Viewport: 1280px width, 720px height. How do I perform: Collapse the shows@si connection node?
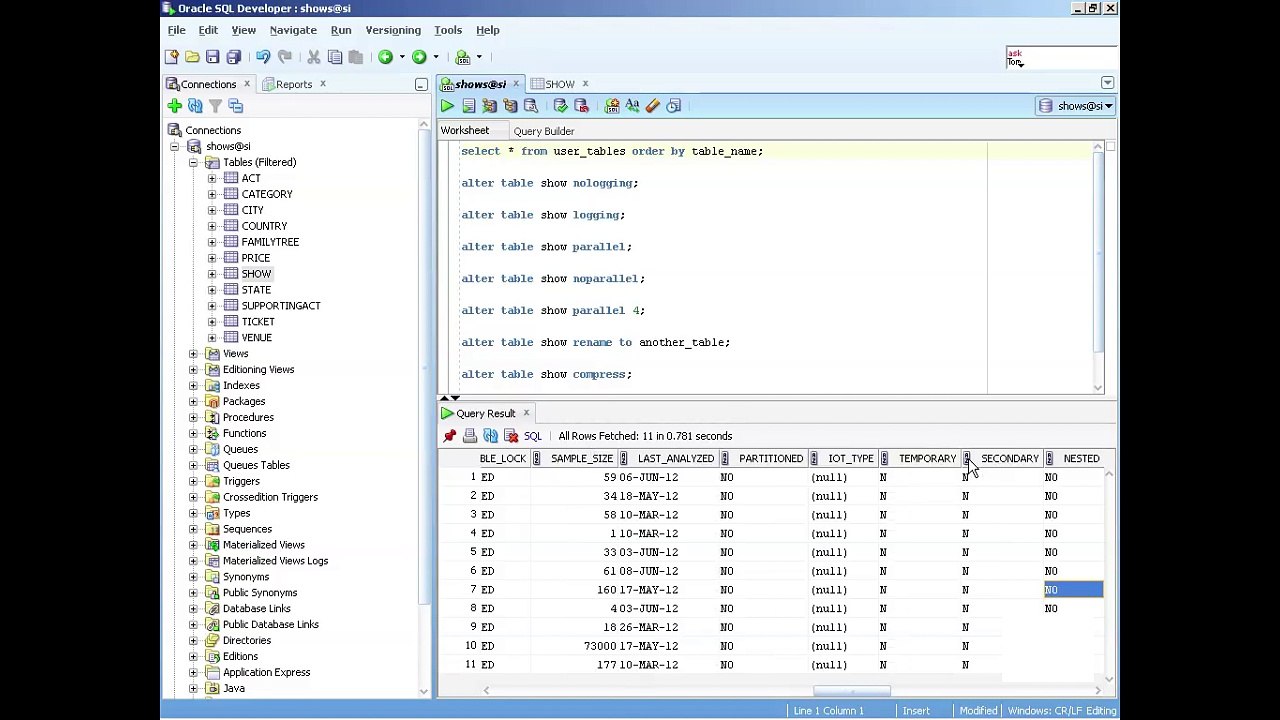(x=174, y=147)
